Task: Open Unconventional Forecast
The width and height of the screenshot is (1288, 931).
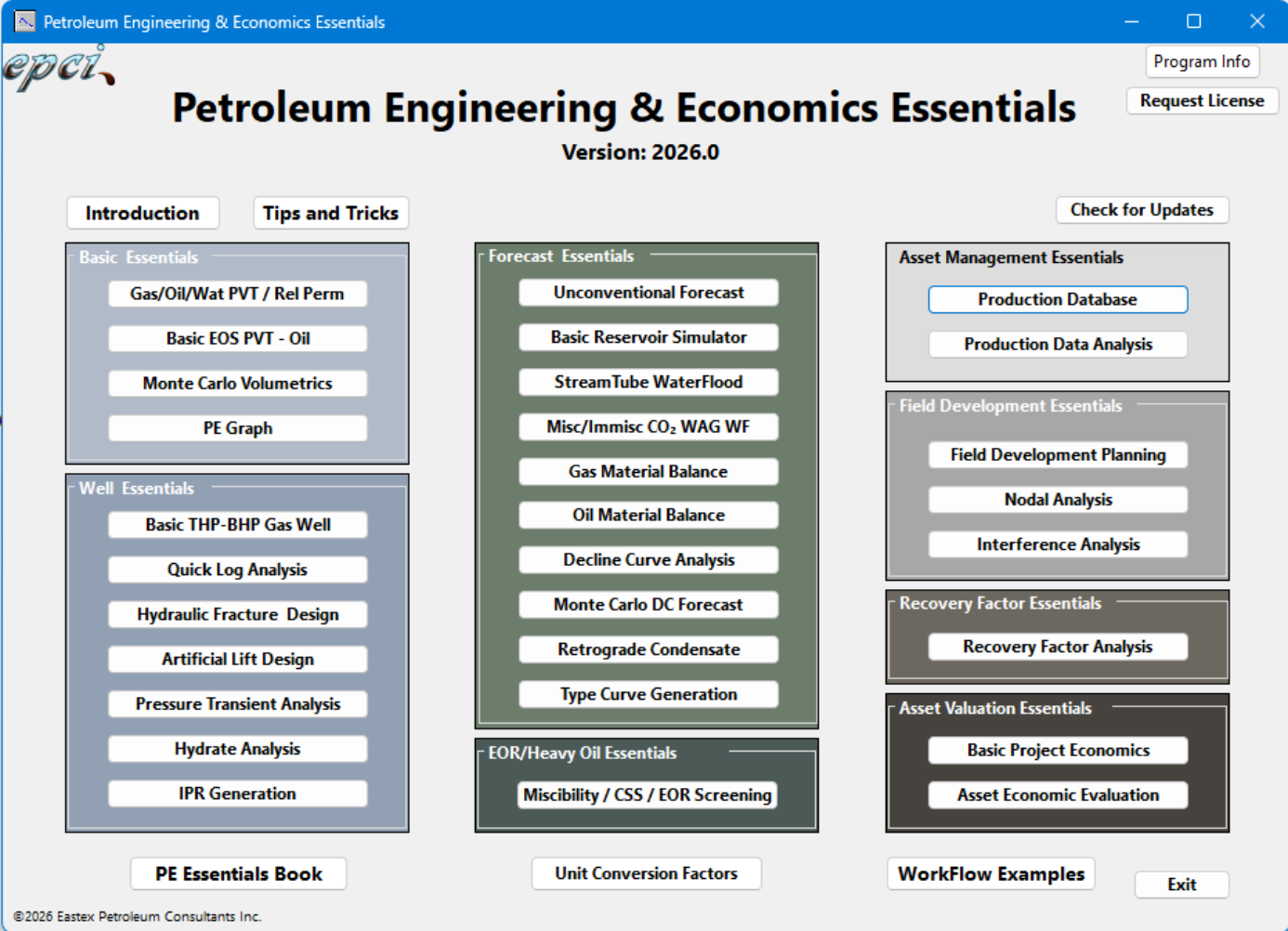Action: 648,293
